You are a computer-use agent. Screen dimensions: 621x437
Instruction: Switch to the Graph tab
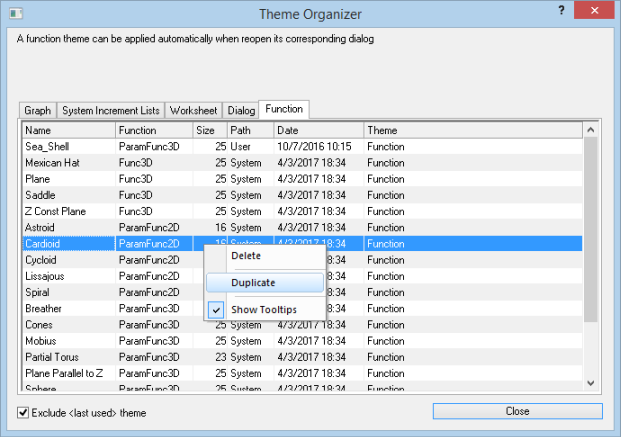[37, 110]
